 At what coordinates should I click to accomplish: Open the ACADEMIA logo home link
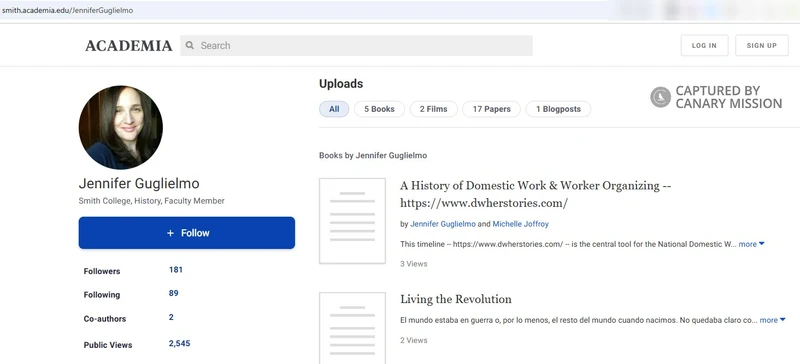coord(129,46)
